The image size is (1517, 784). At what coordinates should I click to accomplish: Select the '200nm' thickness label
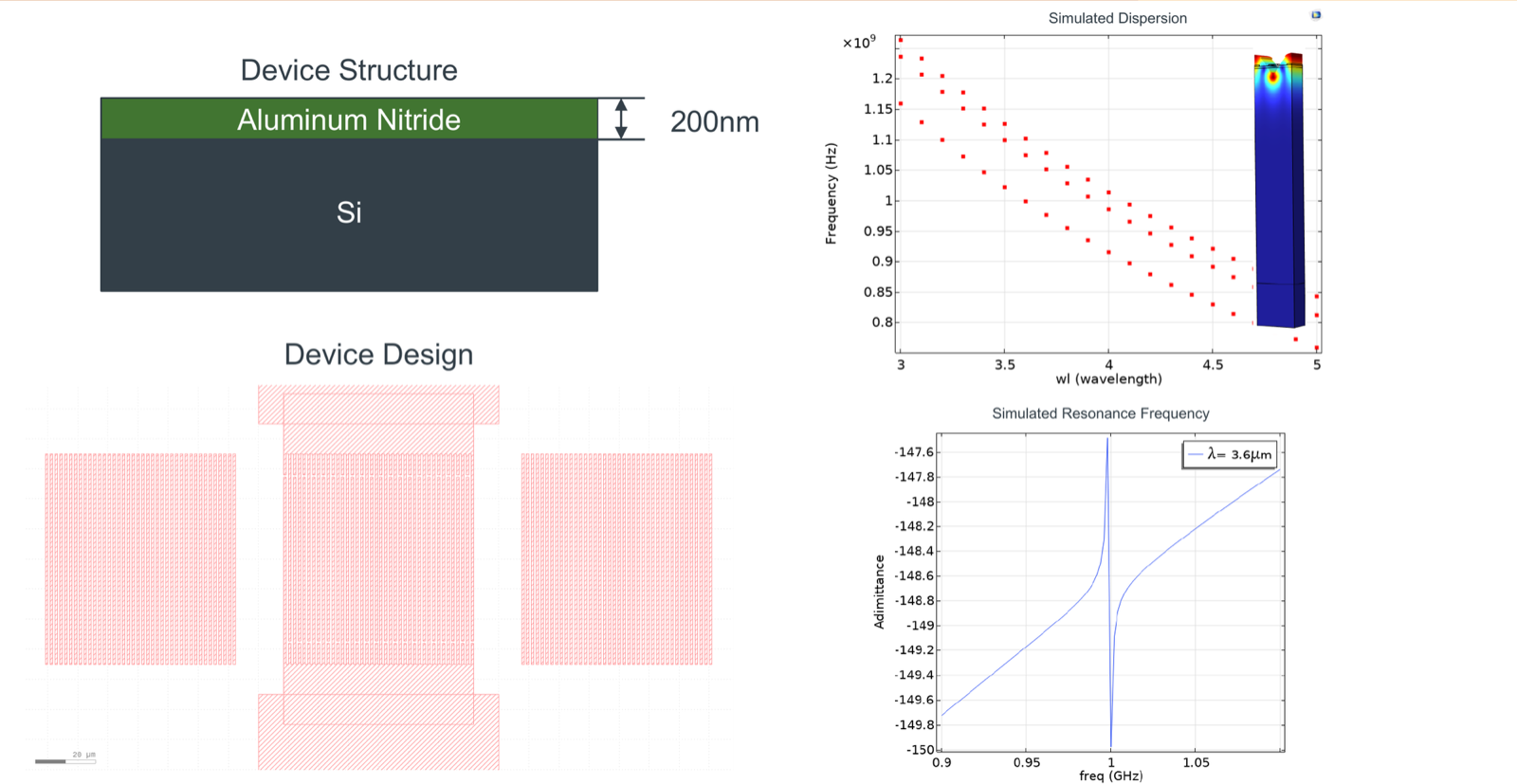[x=714, y=122]
